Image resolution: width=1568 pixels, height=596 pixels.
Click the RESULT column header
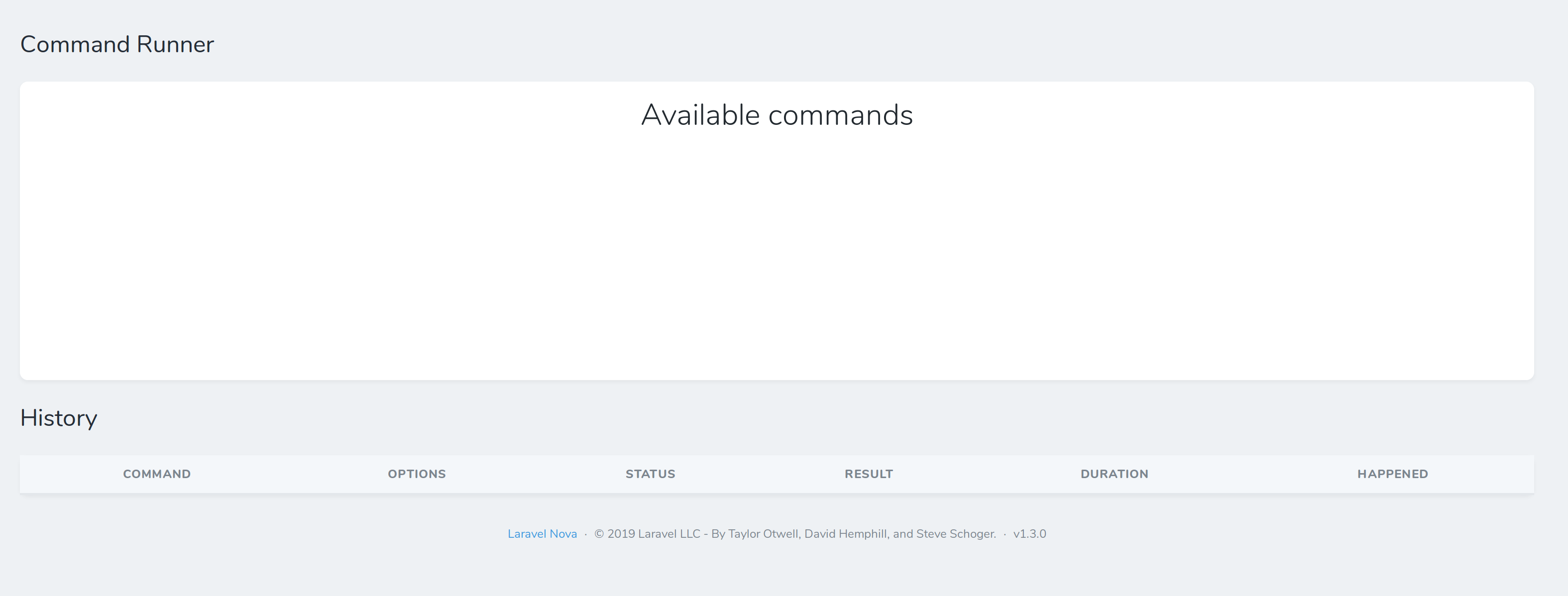pyautogui.click(x=869, y=474)
